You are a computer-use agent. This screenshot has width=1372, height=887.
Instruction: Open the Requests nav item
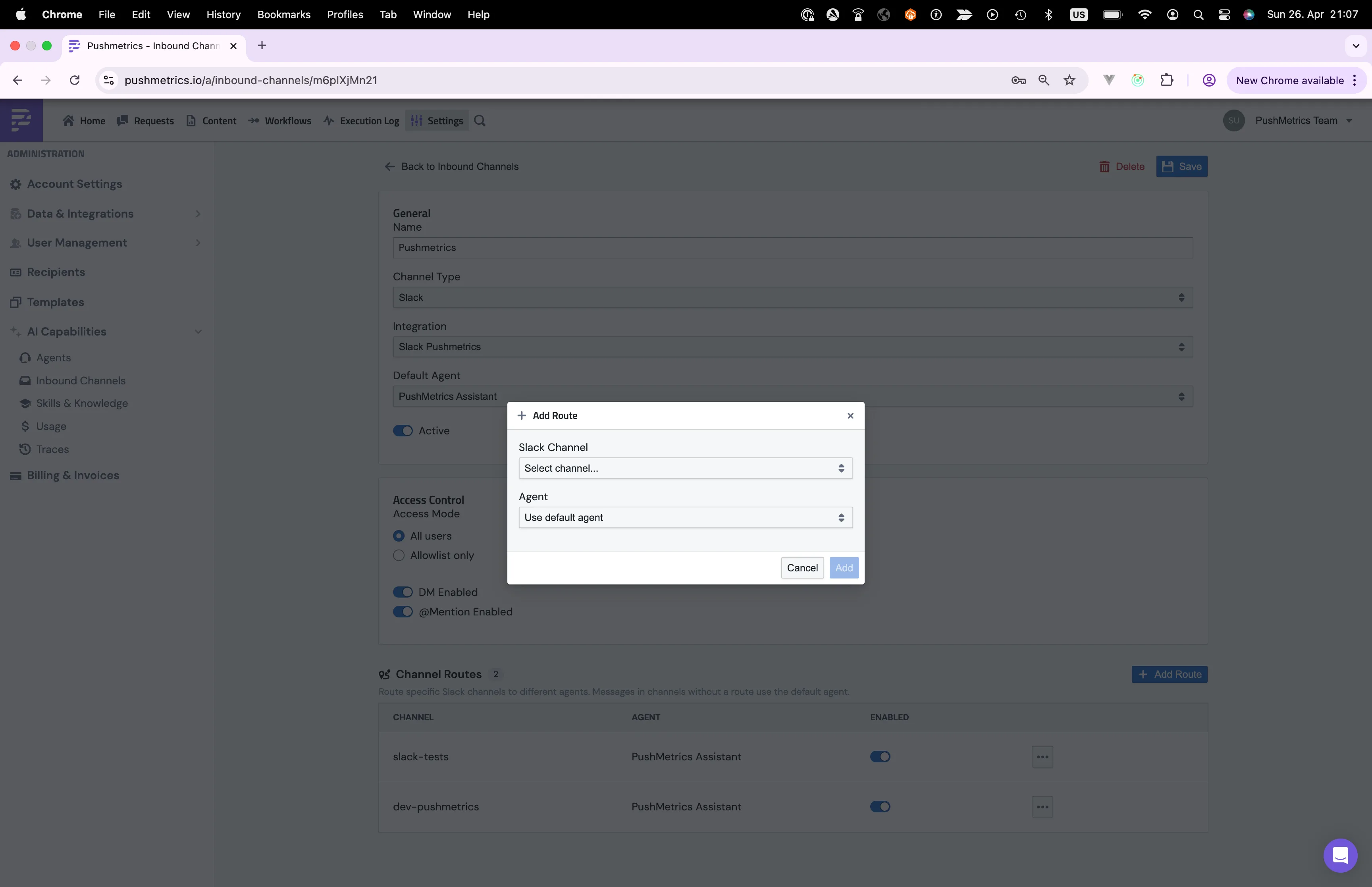(x=146, y=120)
